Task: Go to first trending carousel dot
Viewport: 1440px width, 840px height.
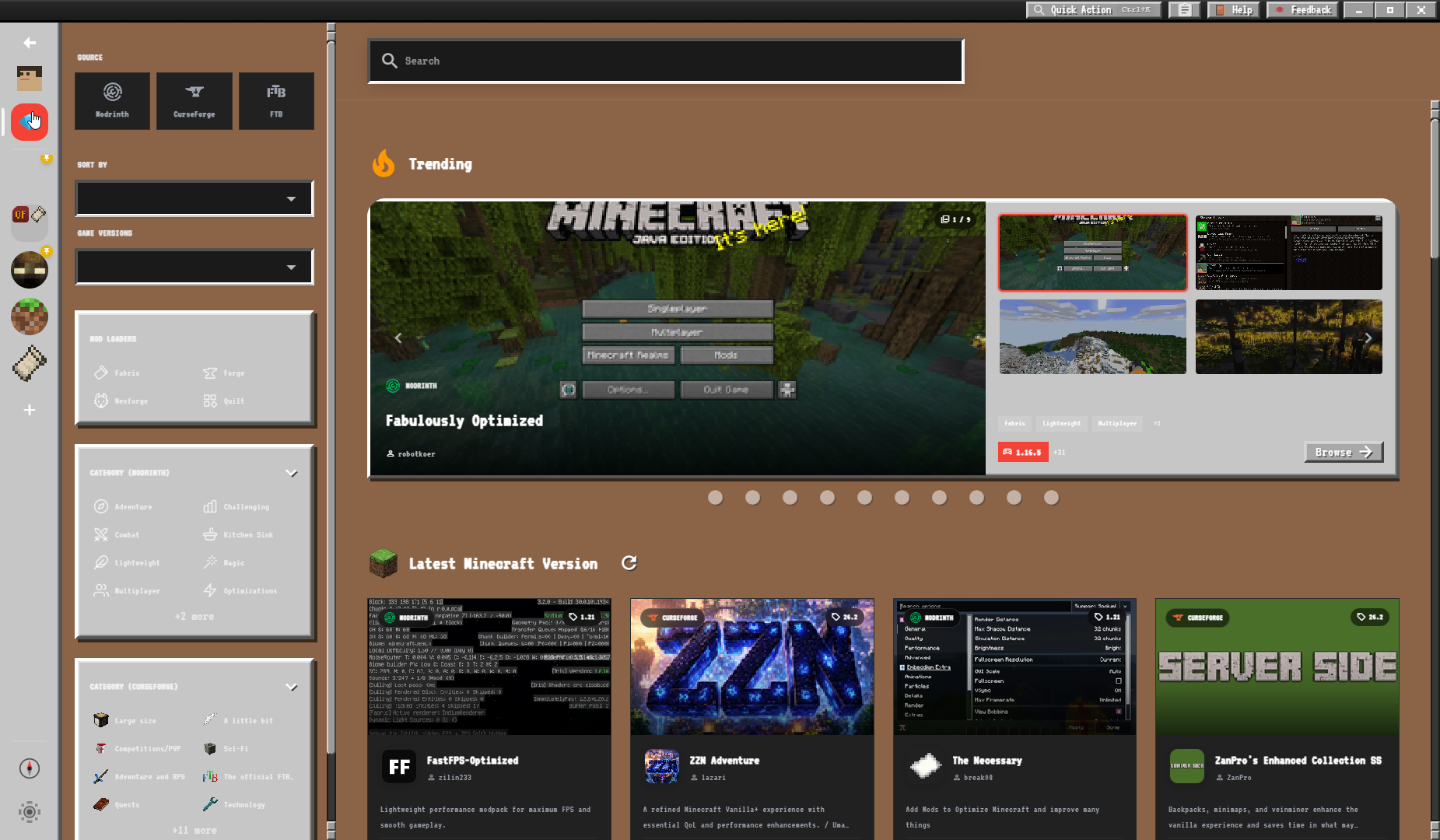Action: click(716, 497)
